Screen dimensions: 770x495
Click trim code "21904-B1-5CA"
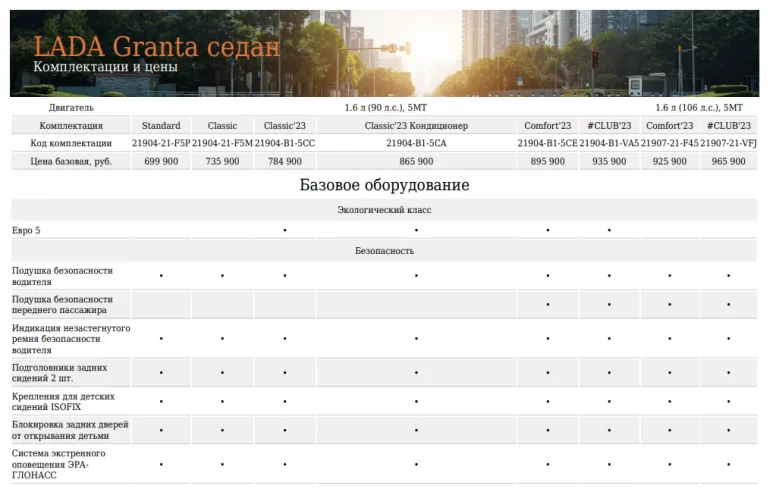416,143
